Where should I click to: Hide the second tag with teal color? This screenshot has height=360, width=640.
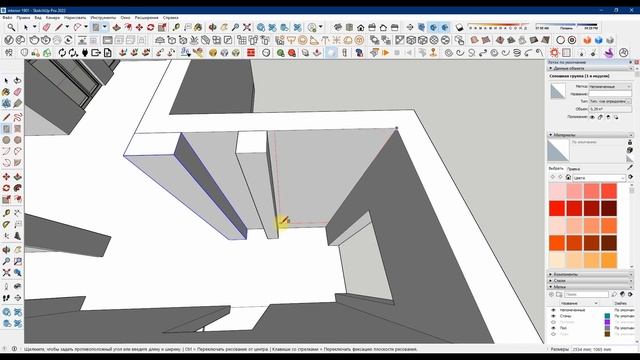[553, 316]
